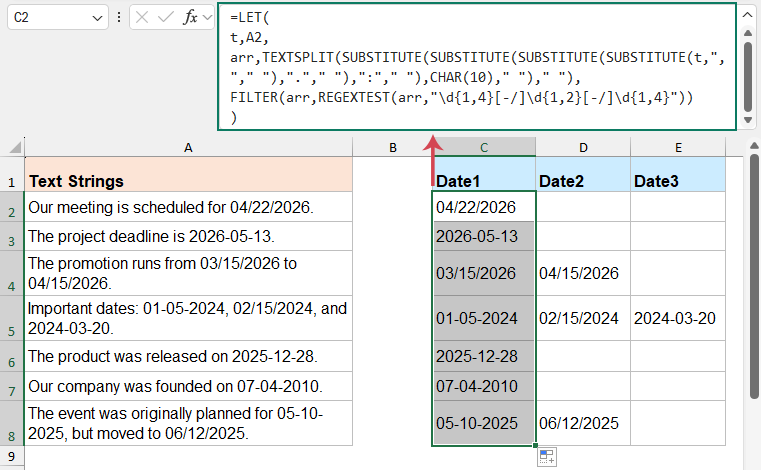Select row 2 header
The width and height of the screenshot is (761, 470).
click(x=12, y=207)
